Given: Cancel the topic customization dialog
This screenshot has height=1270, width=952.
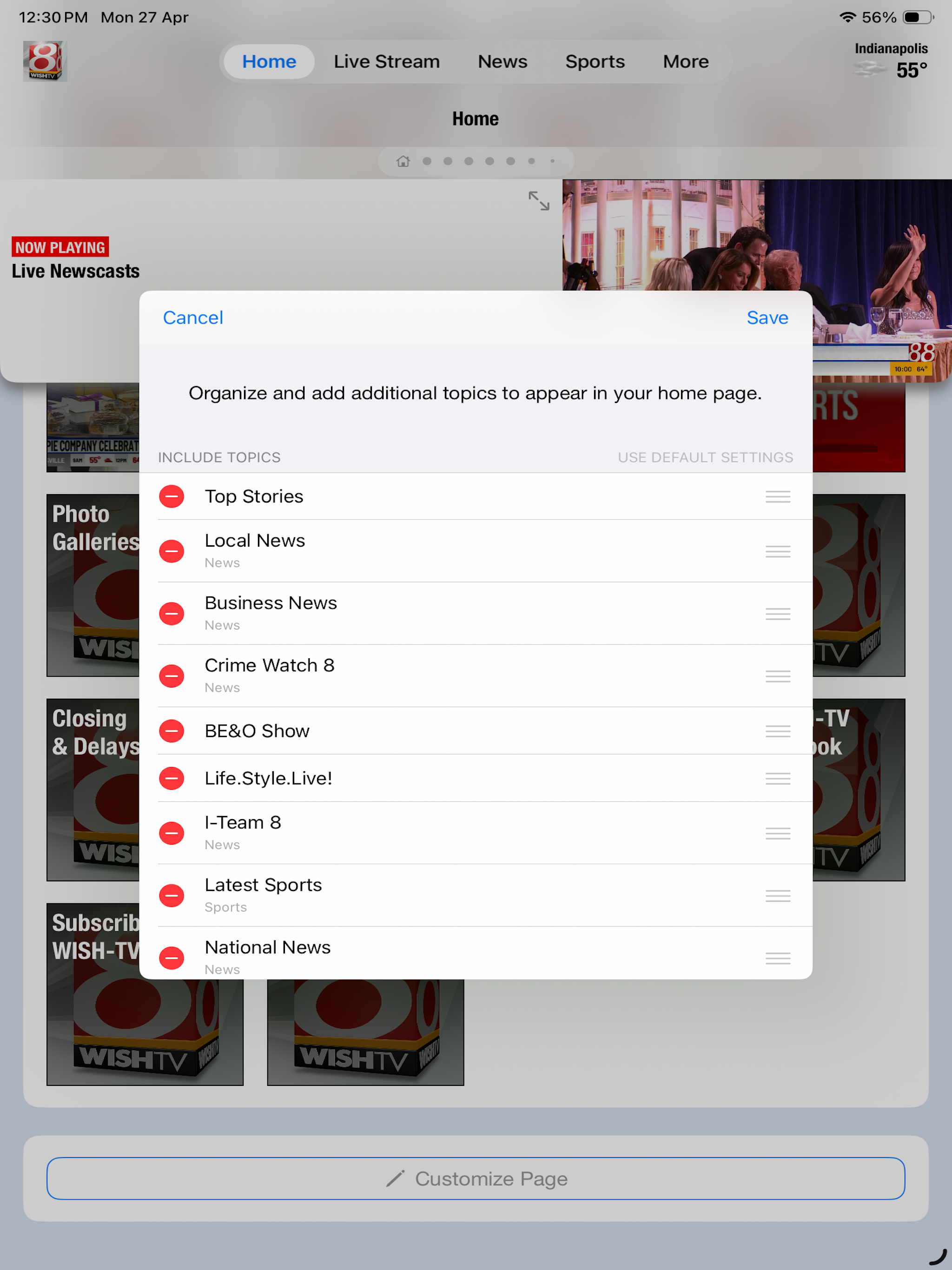Looking at the screenshot, I should [x=193, y=317].
